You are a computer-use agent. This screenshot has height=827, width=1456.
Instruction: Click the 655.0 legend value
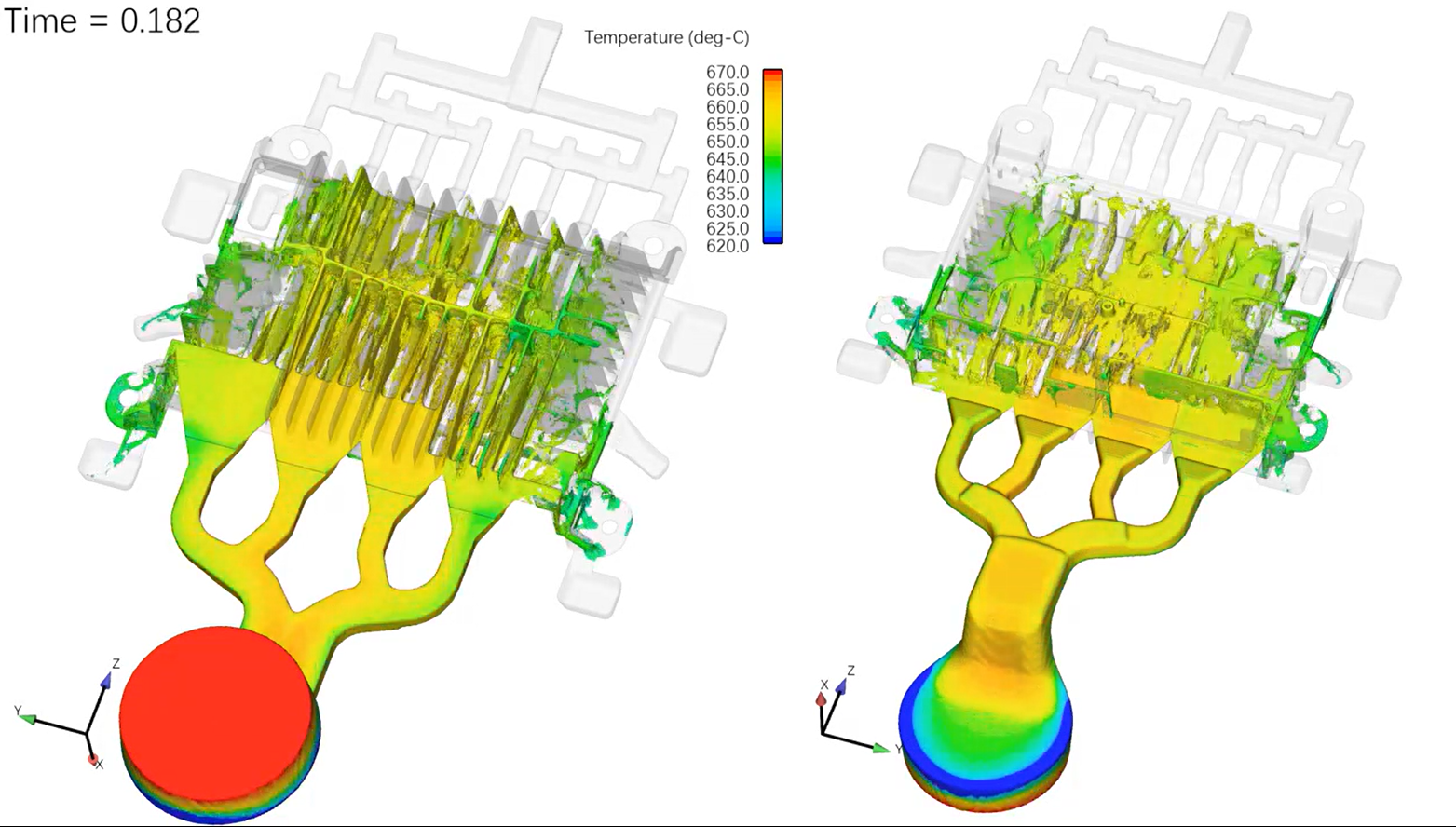[x=728, y=125]
